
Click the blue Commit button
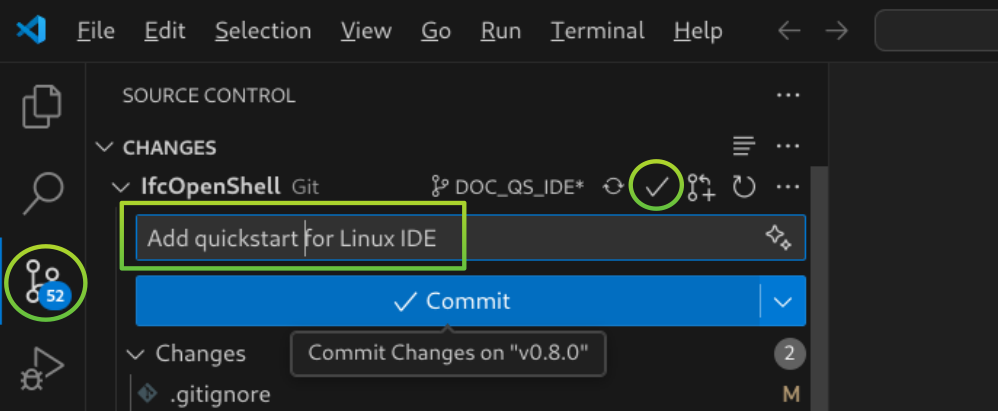[x=448, y=301]
